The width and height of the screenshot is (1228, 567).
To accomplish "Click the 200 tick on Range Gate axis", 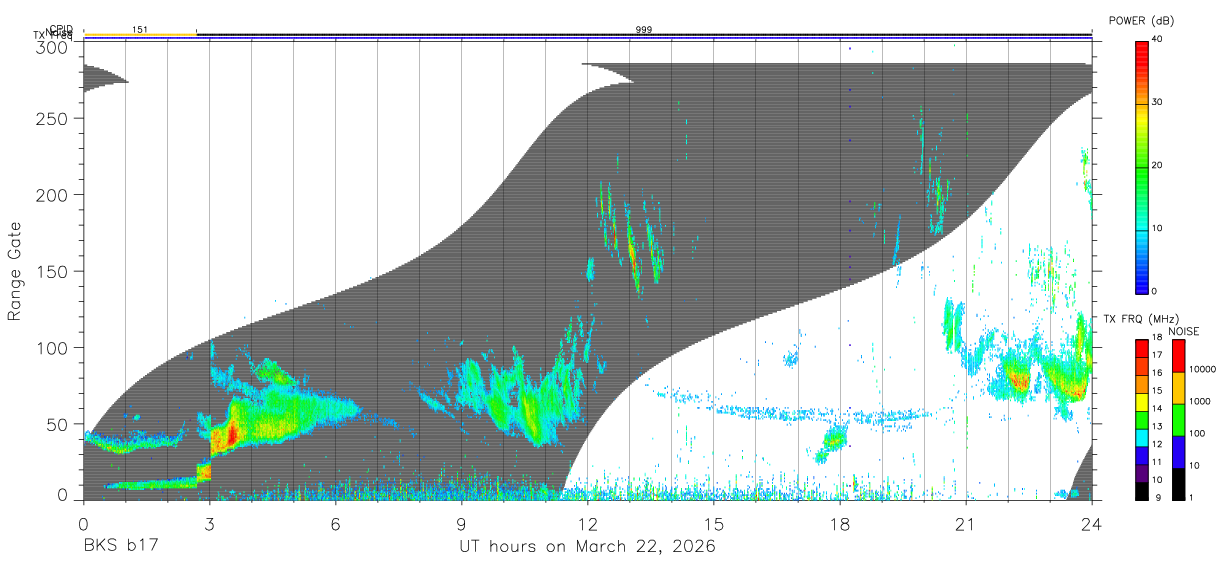I will tap(53, 194).
